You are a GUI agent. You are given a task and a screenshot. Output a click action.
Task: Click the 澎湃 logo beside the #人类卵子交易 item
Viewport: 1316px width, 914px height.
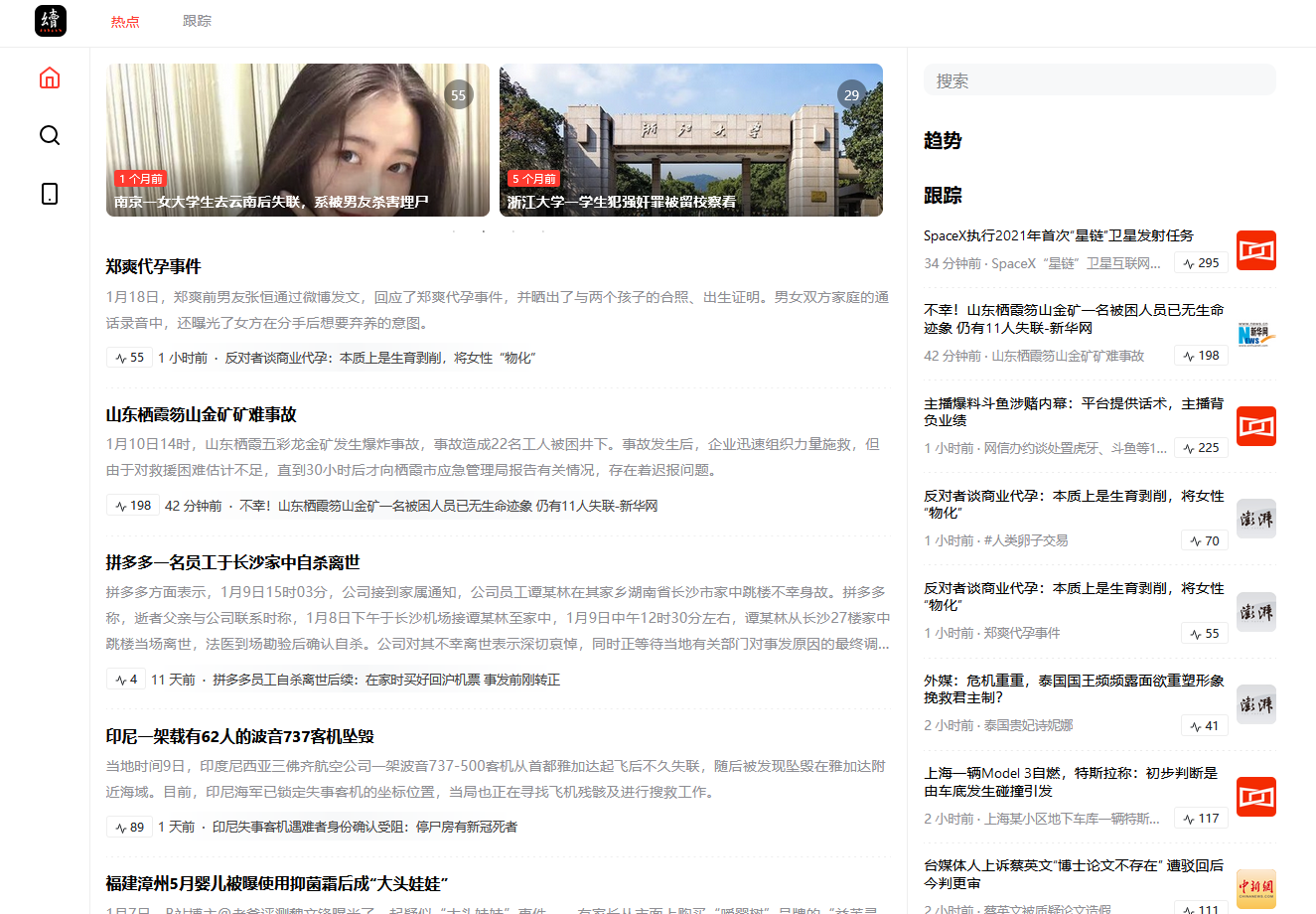(x=1256, y=519)
